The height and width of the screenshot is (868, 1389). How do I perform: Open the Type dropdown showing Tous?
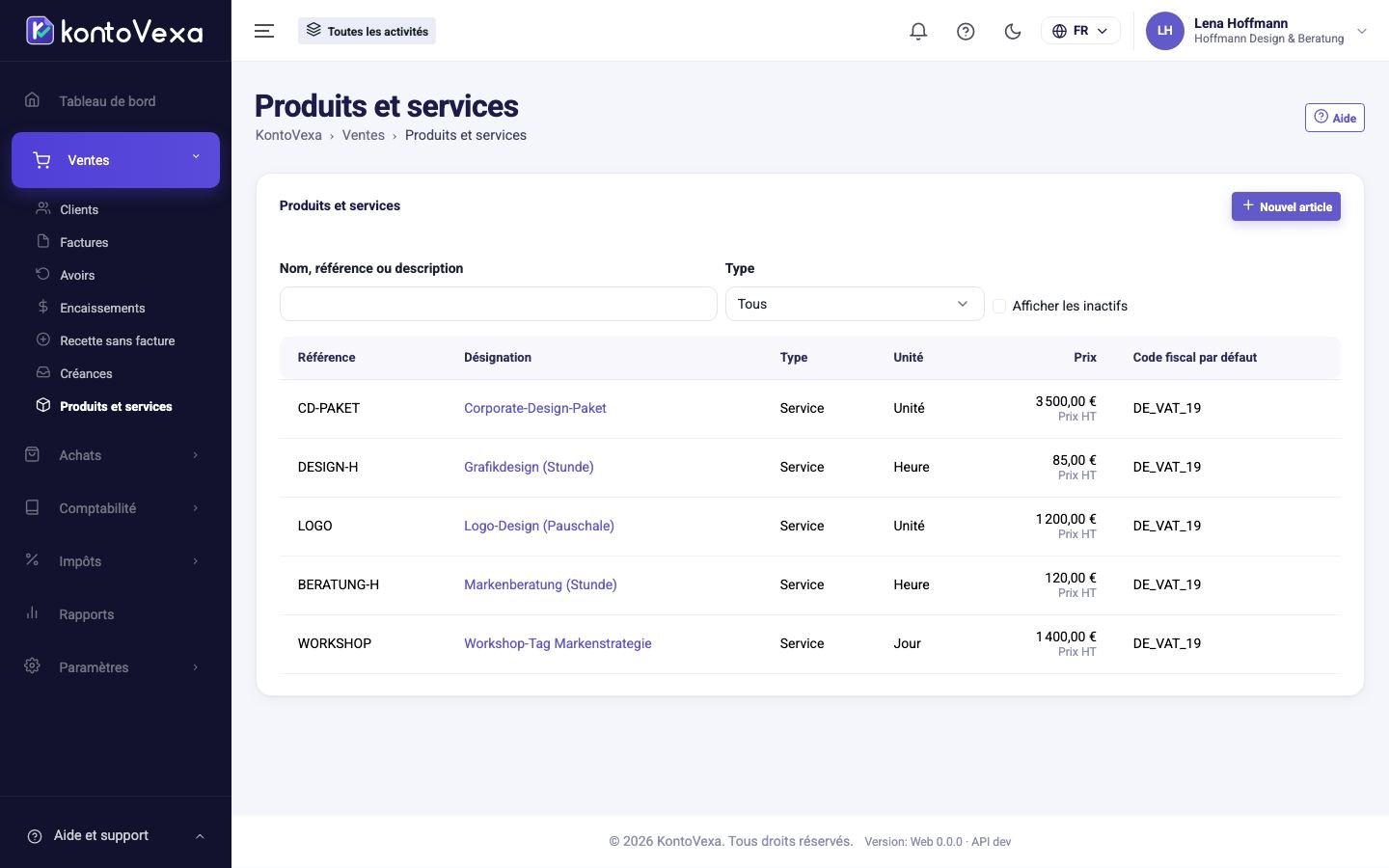coord(855,304)
